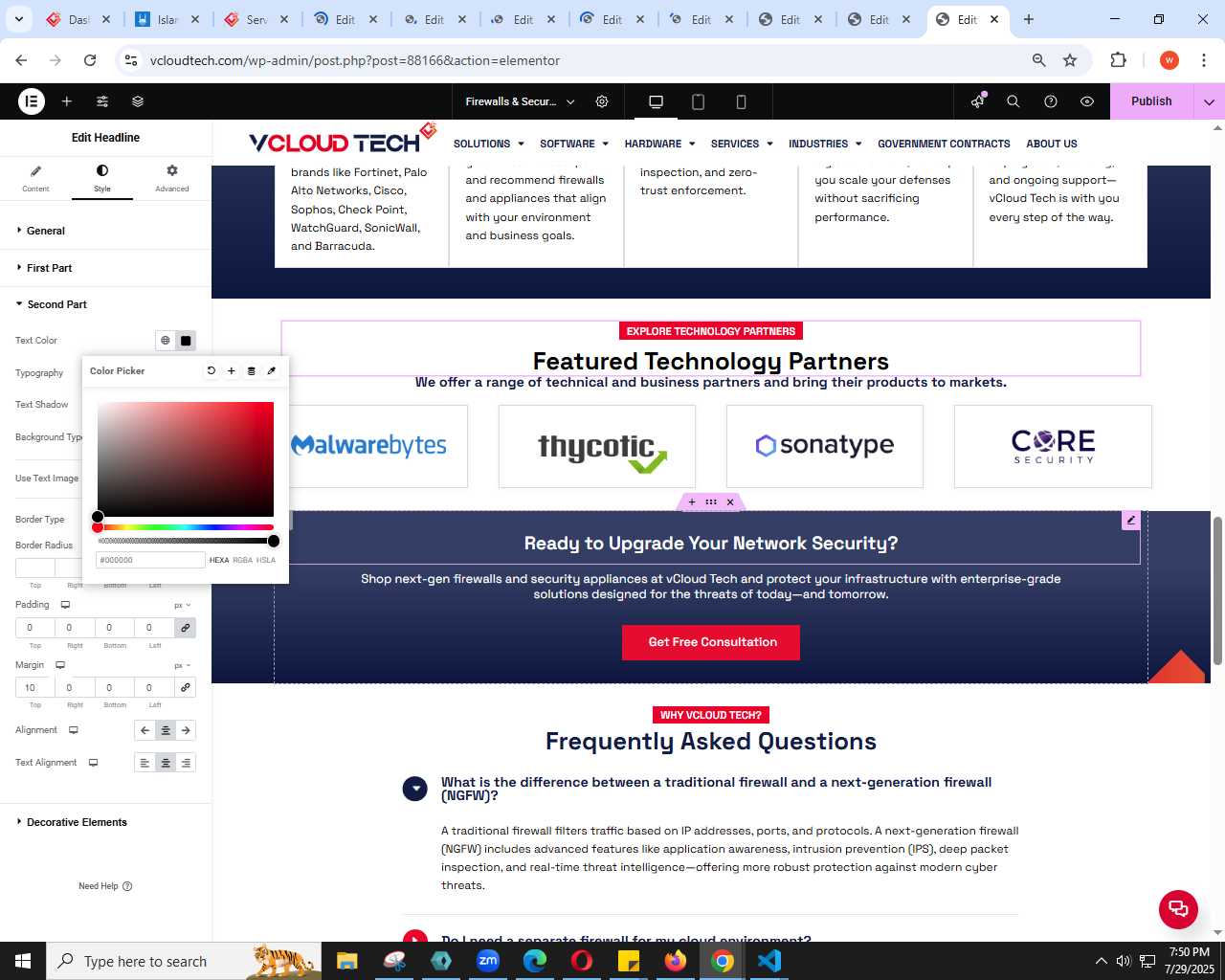The width and height of the screenshot is (1225, 980).
Task: Set Text Alignment to right
Action: click(186, 763)
